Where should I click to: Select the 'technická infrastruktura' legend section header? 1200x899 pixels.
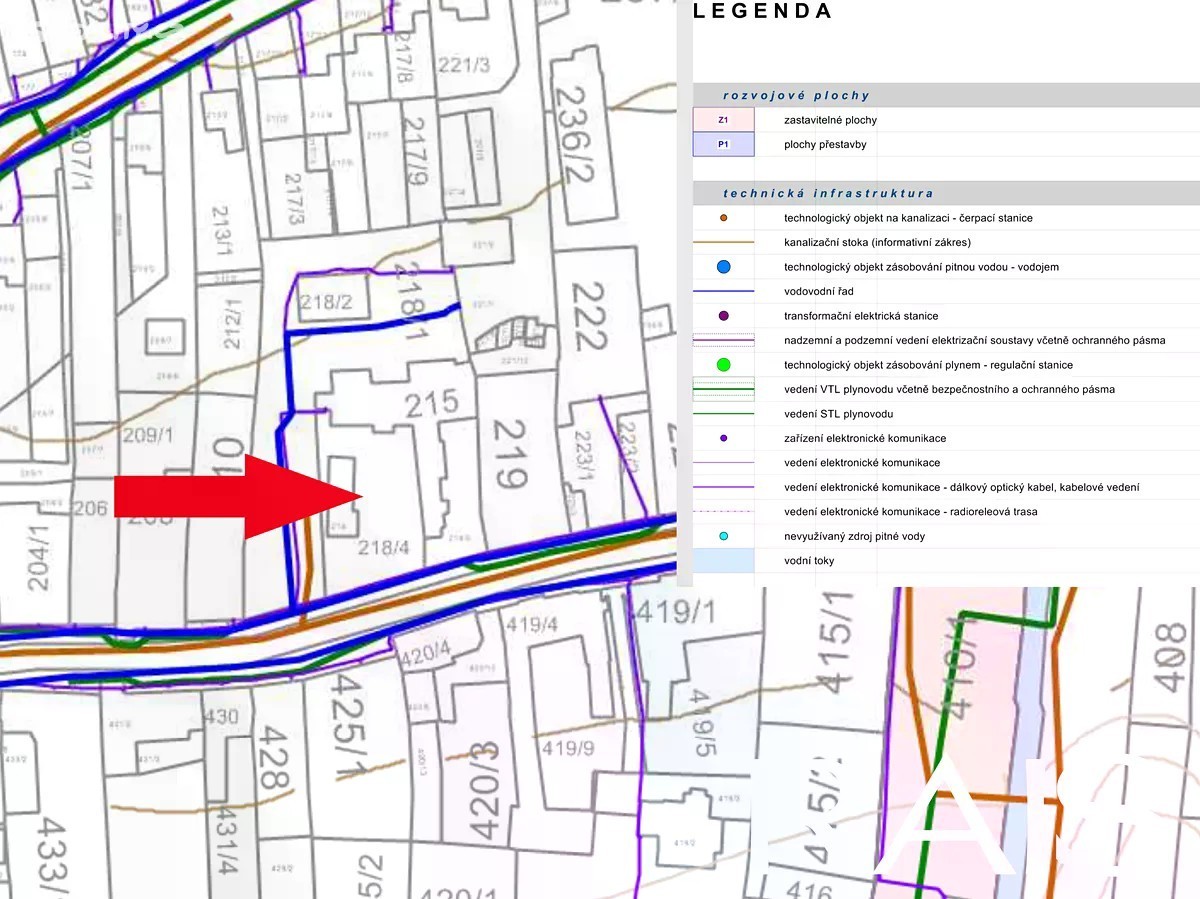click(x=828, y=193)
